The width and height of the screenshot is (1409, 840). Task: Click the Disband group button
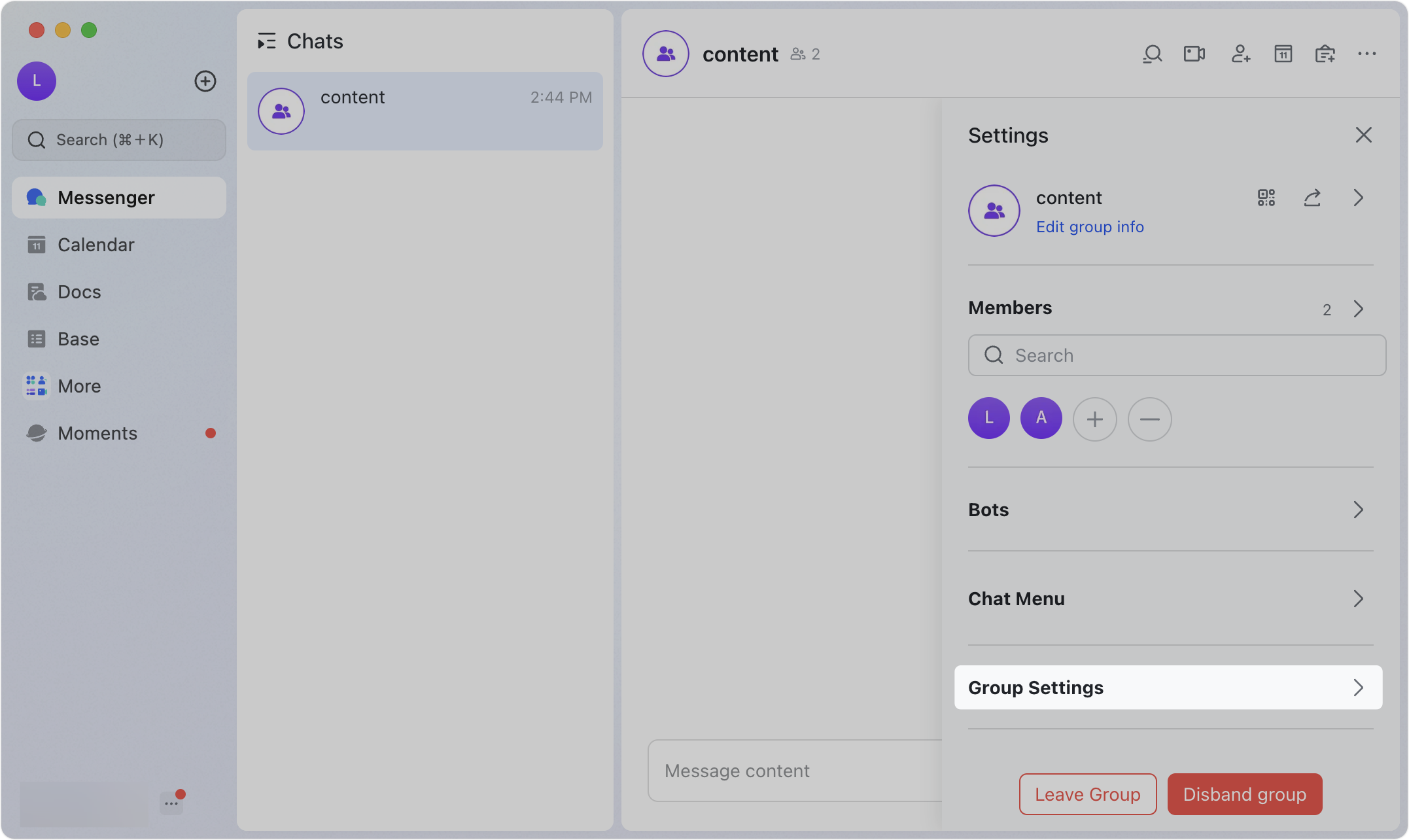(x=1245, y=794)
